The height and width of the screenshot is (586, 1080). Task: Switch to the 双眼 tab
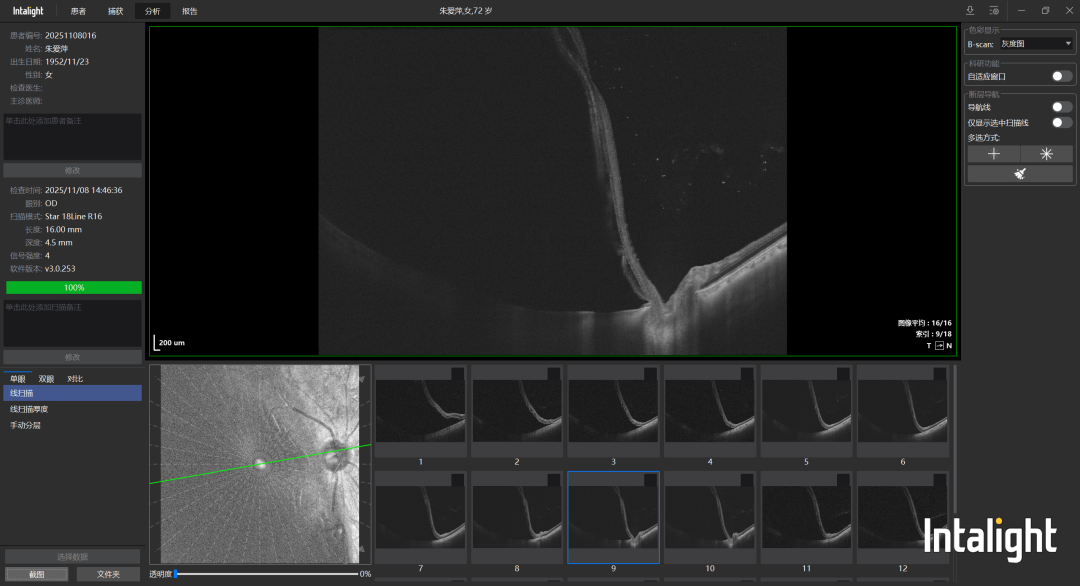coord(47,379)
